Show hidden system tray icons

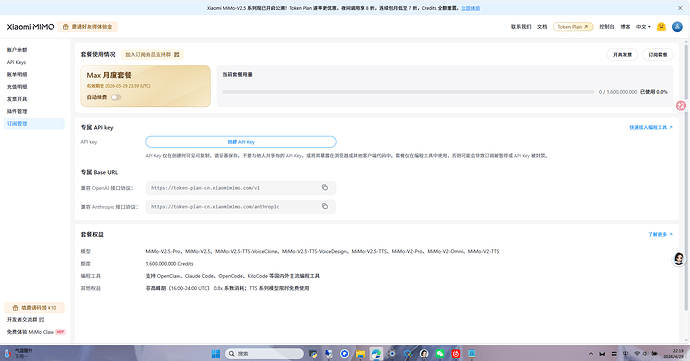(591, 354)
